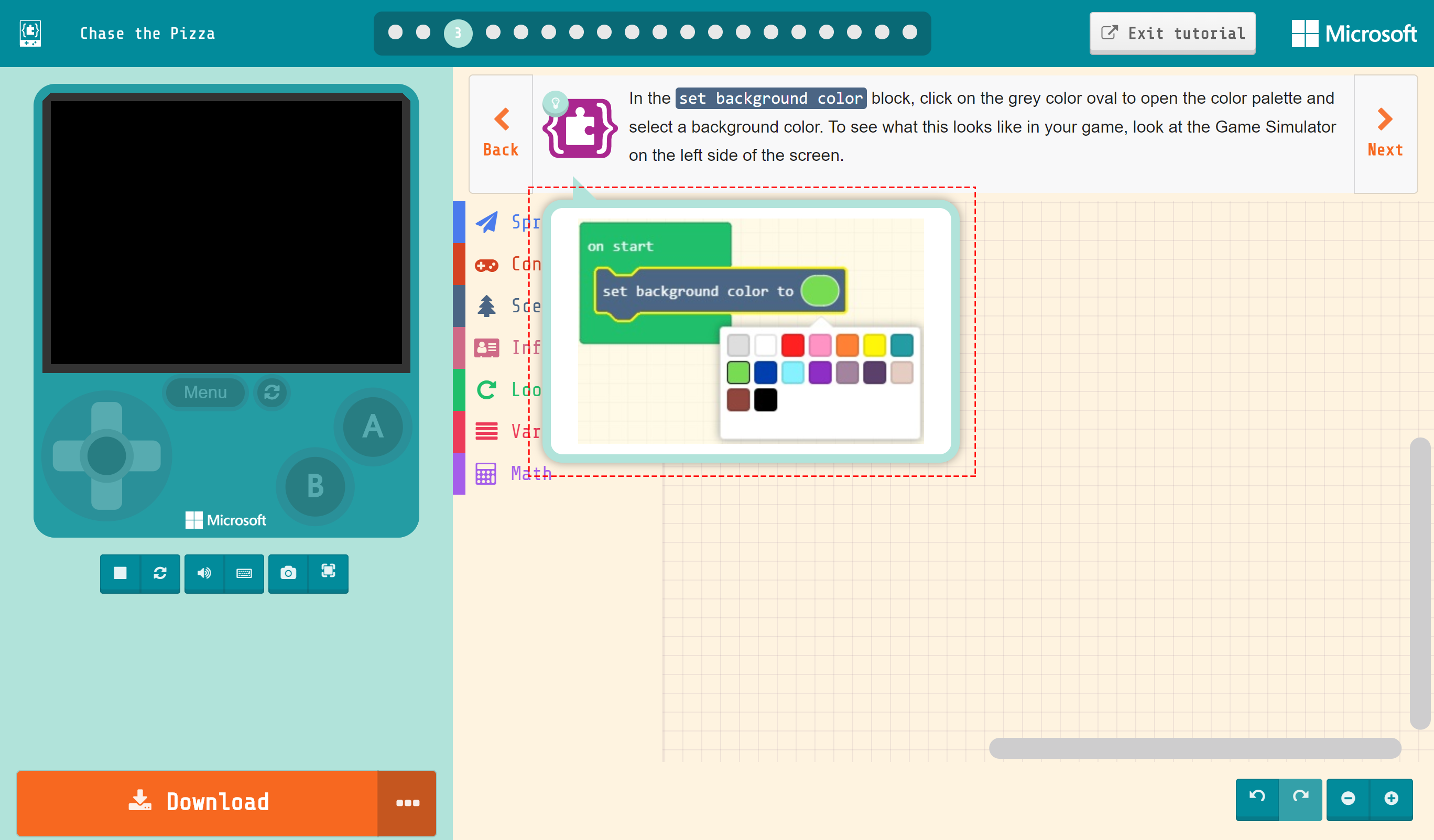Image resolution: width=1434 pixels, height=840 pixels.
Task: Take a simulator screenshot with the camera icon
Action: (x=288, y=573)
